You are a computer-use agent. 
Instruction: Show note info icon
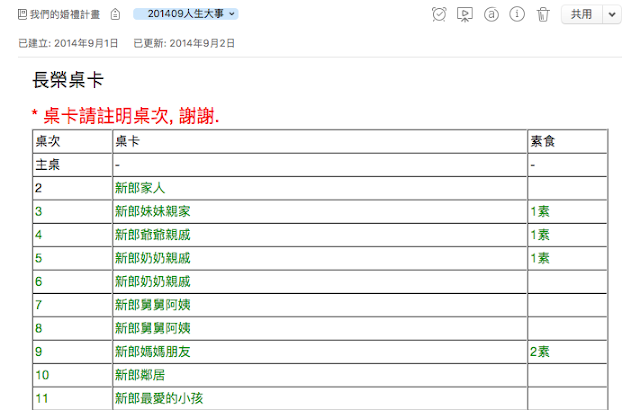tap(517, 14)
